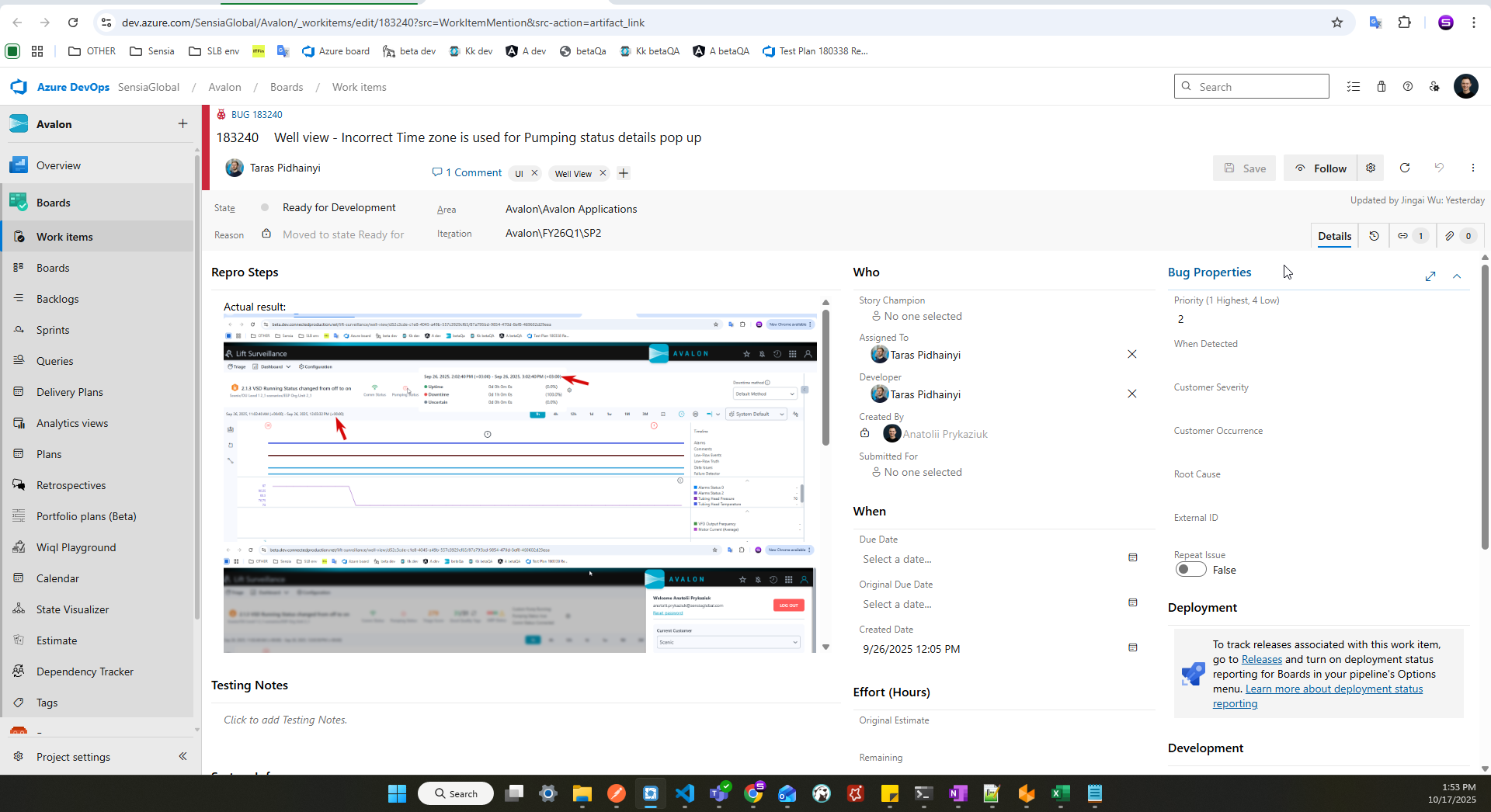The image size is (1491, 812).
Task: Open work item settings gear icon
Action: point(1371,168)
